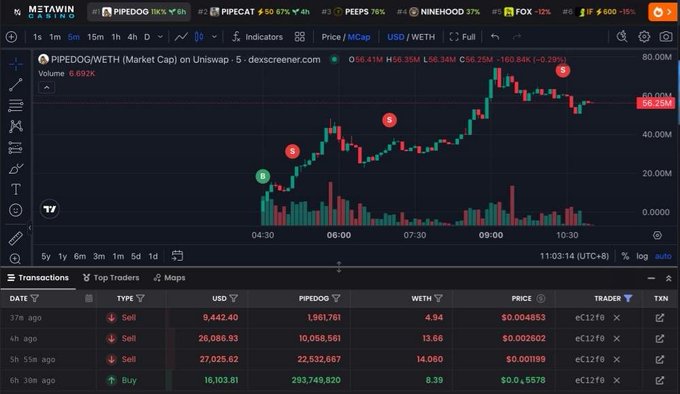Screen dimensions: 680x394
Task: Open trending token NINEHOOD
Action: (x=438, y=12)
